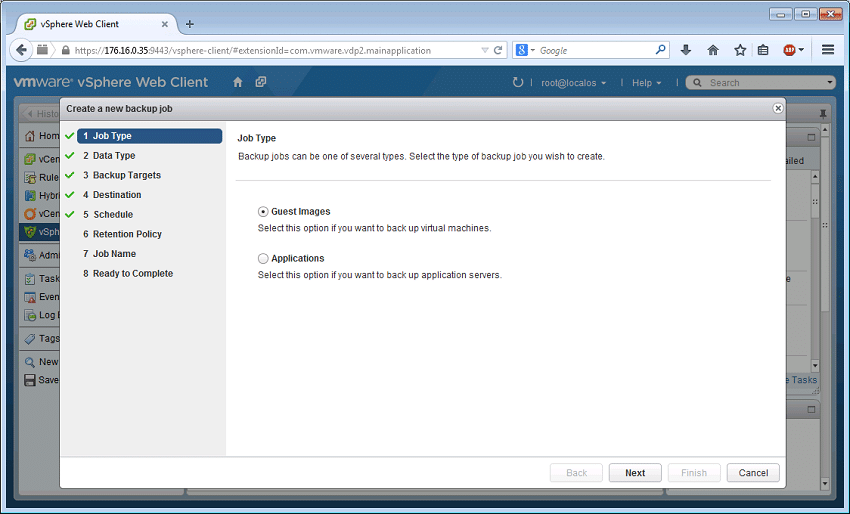Open a new browser tab with plus
Image resolution: width=850 pixels, height=514 pixels.
(190, 24)
